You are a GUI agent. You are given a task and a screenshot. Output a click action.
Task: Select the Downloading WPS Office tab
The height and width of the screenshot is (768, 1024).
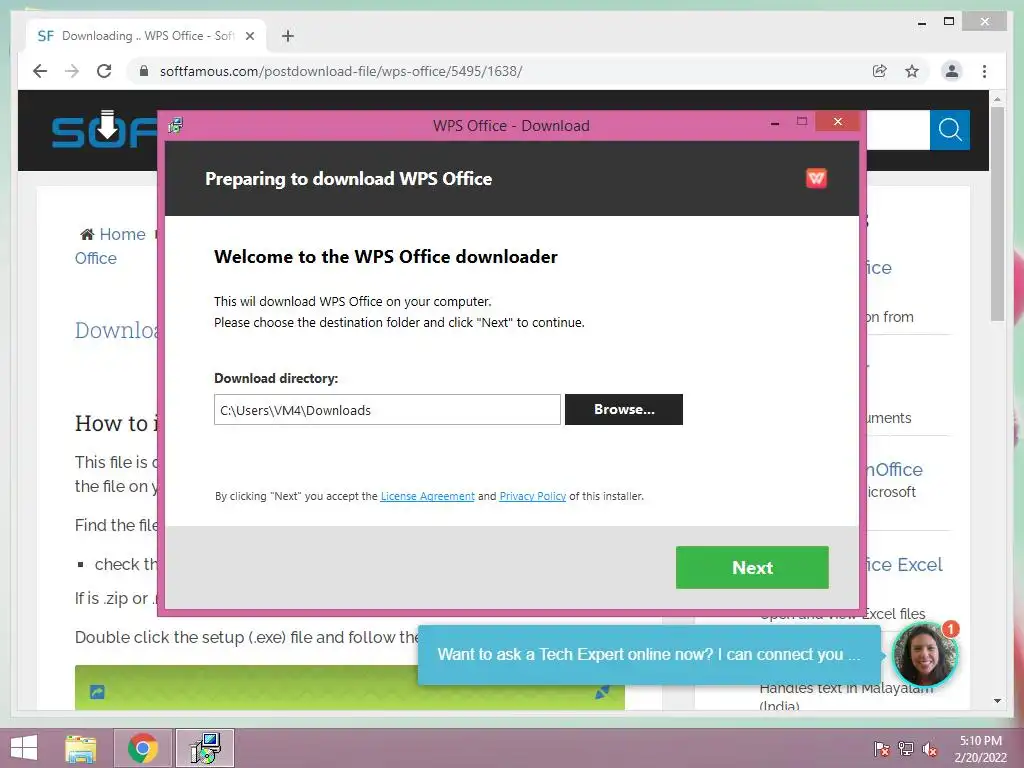pos(147,36)
